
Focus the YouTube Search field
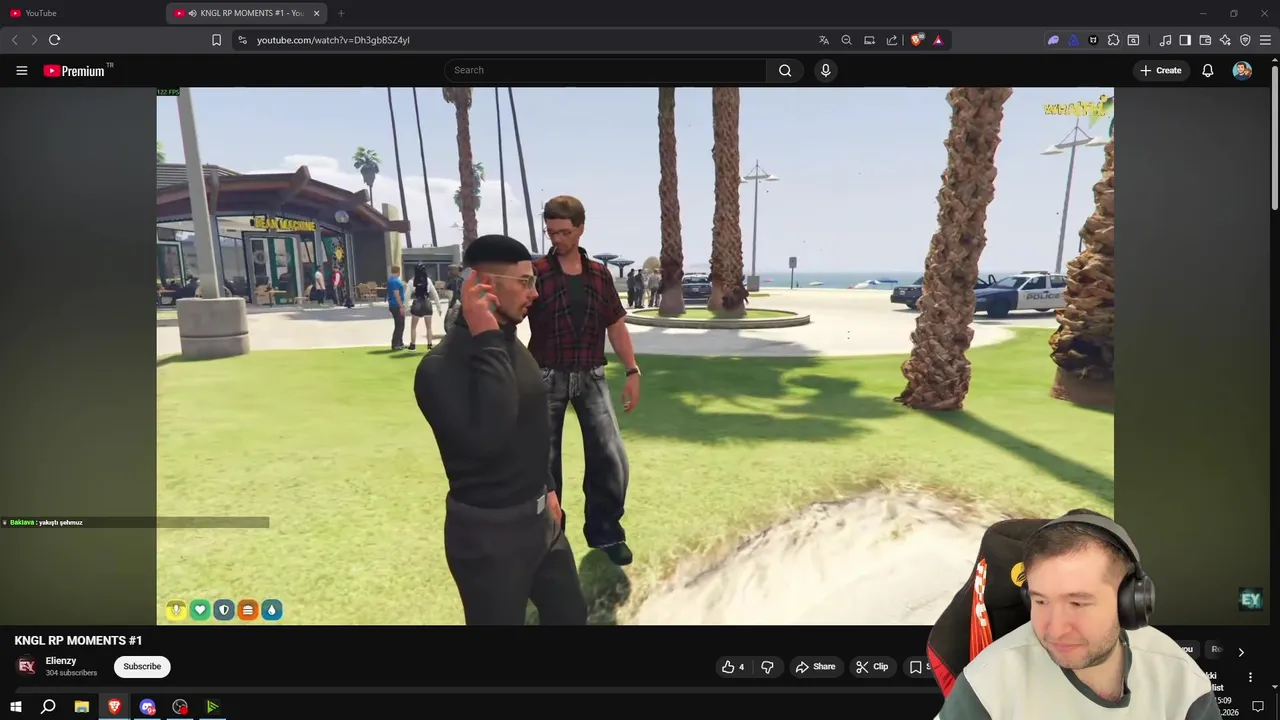(x=606, y=70)
